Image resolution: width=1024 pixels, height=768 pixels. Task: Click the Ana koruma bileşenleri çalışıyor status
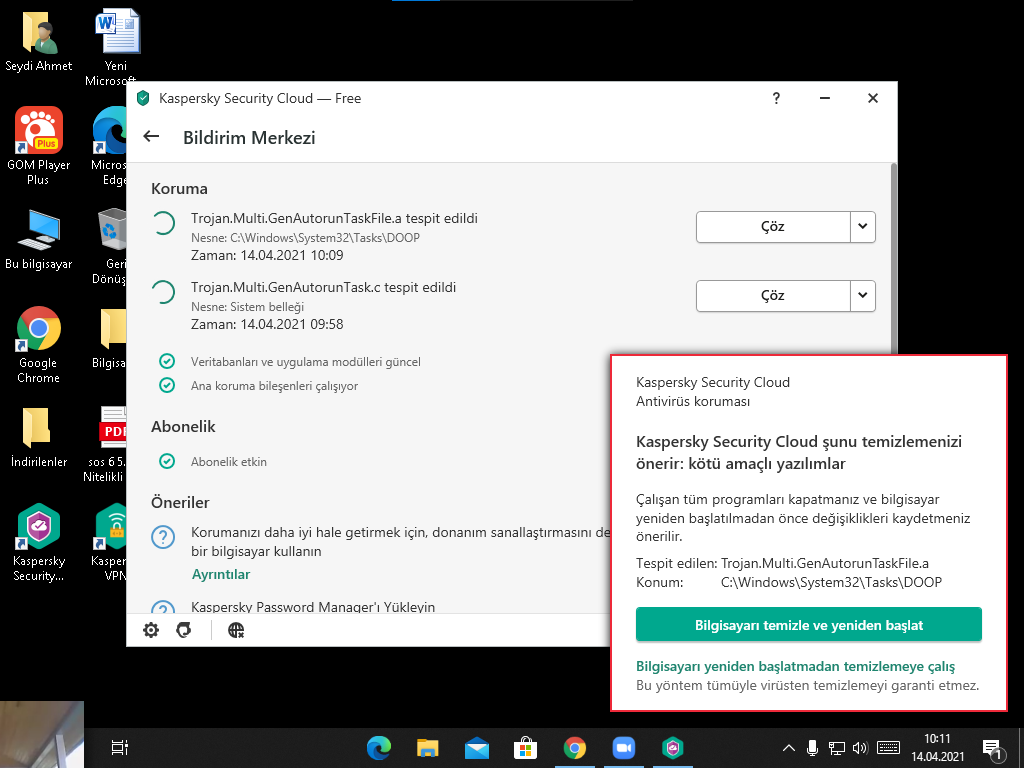pyautogui.click(x=274, y=386)
